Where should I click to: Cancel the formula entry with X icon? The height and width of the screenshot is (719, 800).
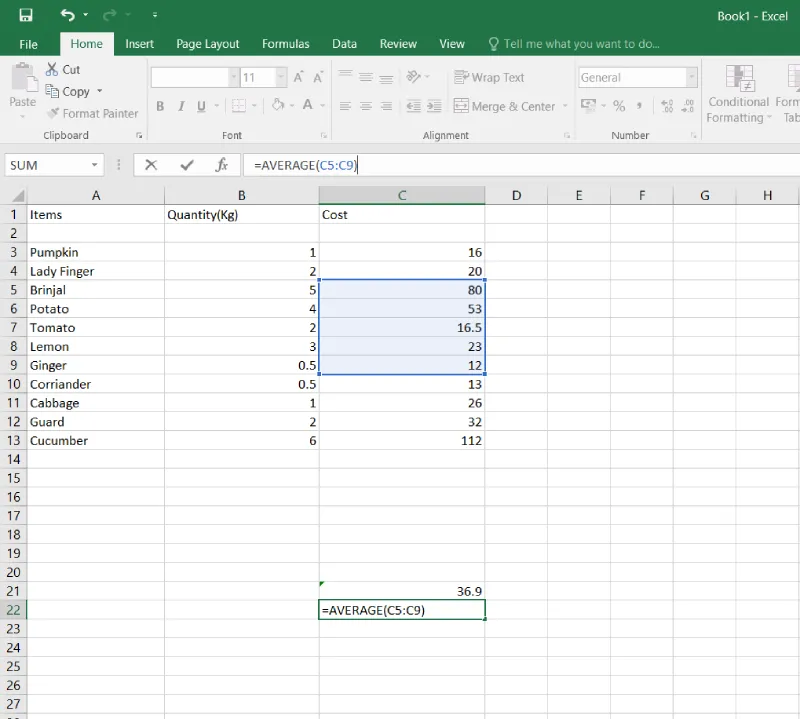[151, 165]
